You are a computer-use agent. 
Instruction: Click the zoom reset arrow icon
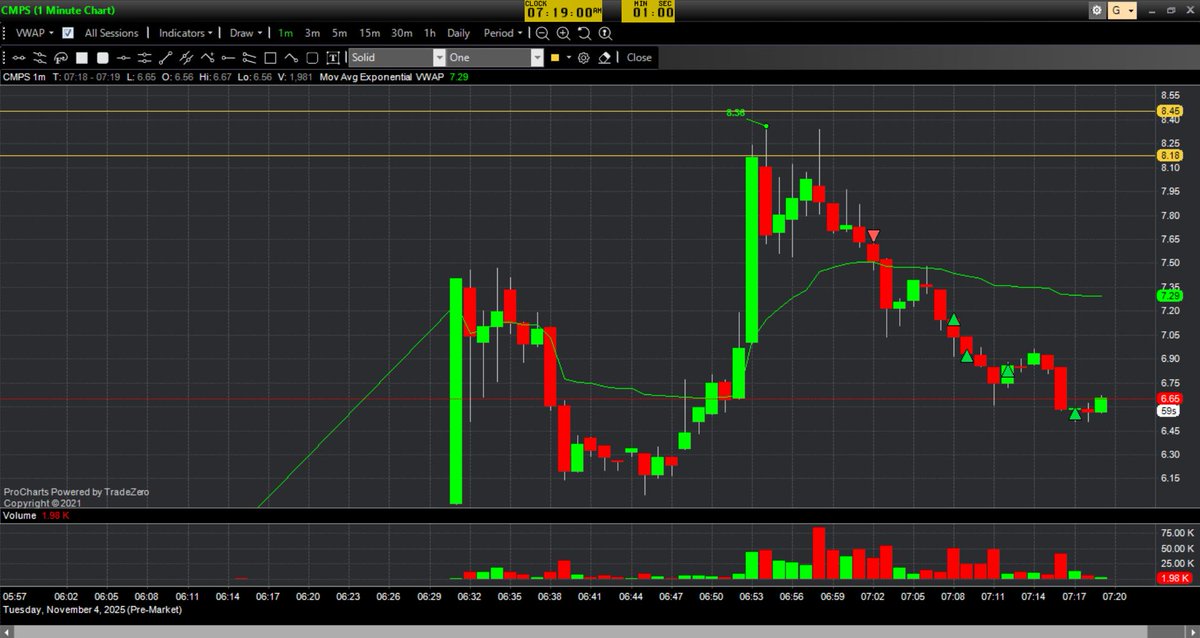pyautogui.click(x=584, y=33)
